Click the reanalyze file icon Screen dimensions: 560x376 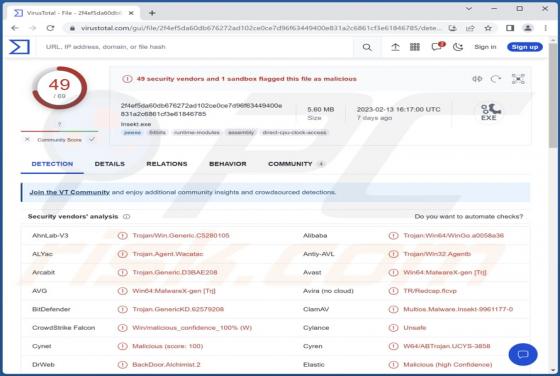point(496,79)
